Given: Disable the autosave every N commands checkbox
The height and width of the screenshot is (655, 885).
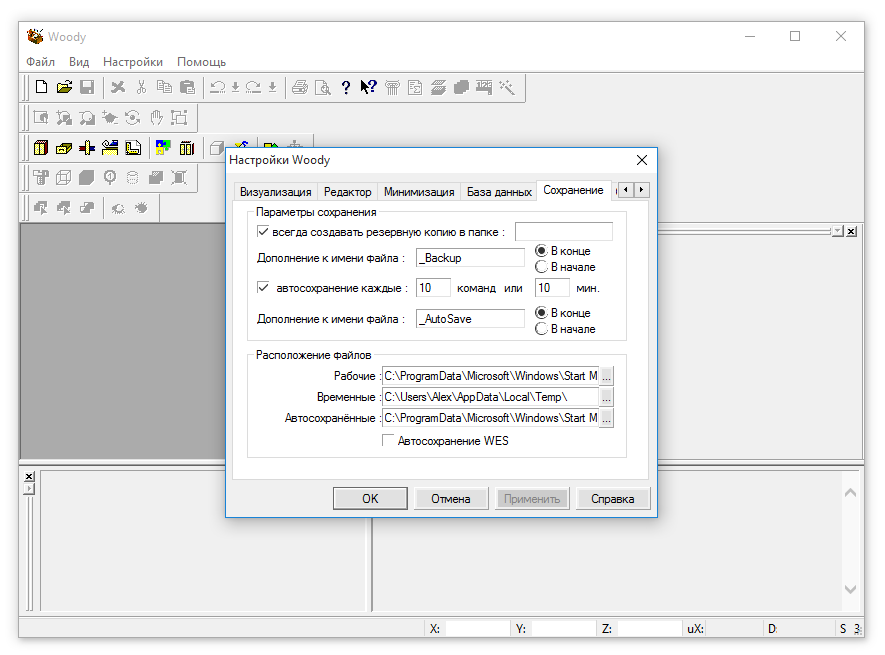Looking at the screenshot, I should pos(263,288).
